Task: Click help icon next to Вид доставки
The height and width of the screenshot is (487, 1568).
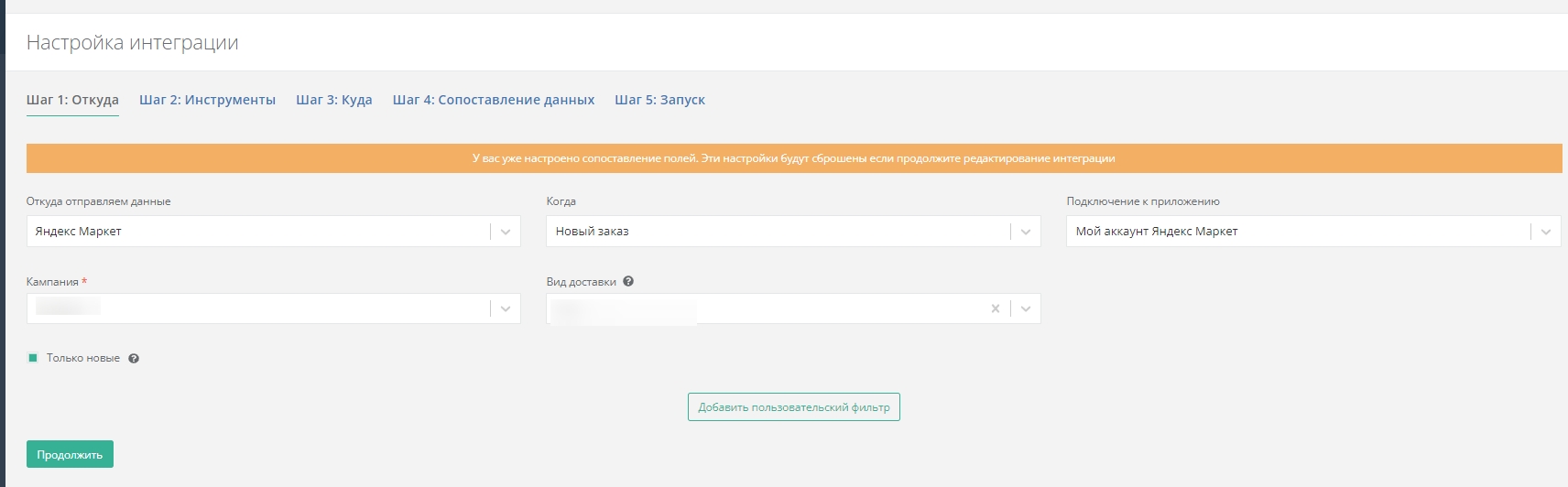Action: tap(628, 282)
